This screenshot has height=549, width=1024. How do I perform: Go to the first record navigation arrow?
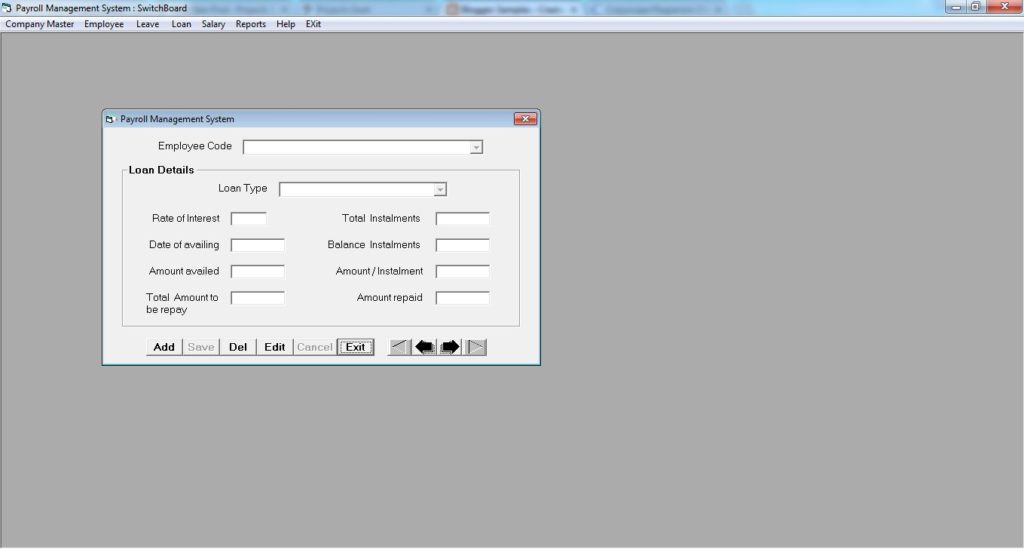(x=400, y=347)
